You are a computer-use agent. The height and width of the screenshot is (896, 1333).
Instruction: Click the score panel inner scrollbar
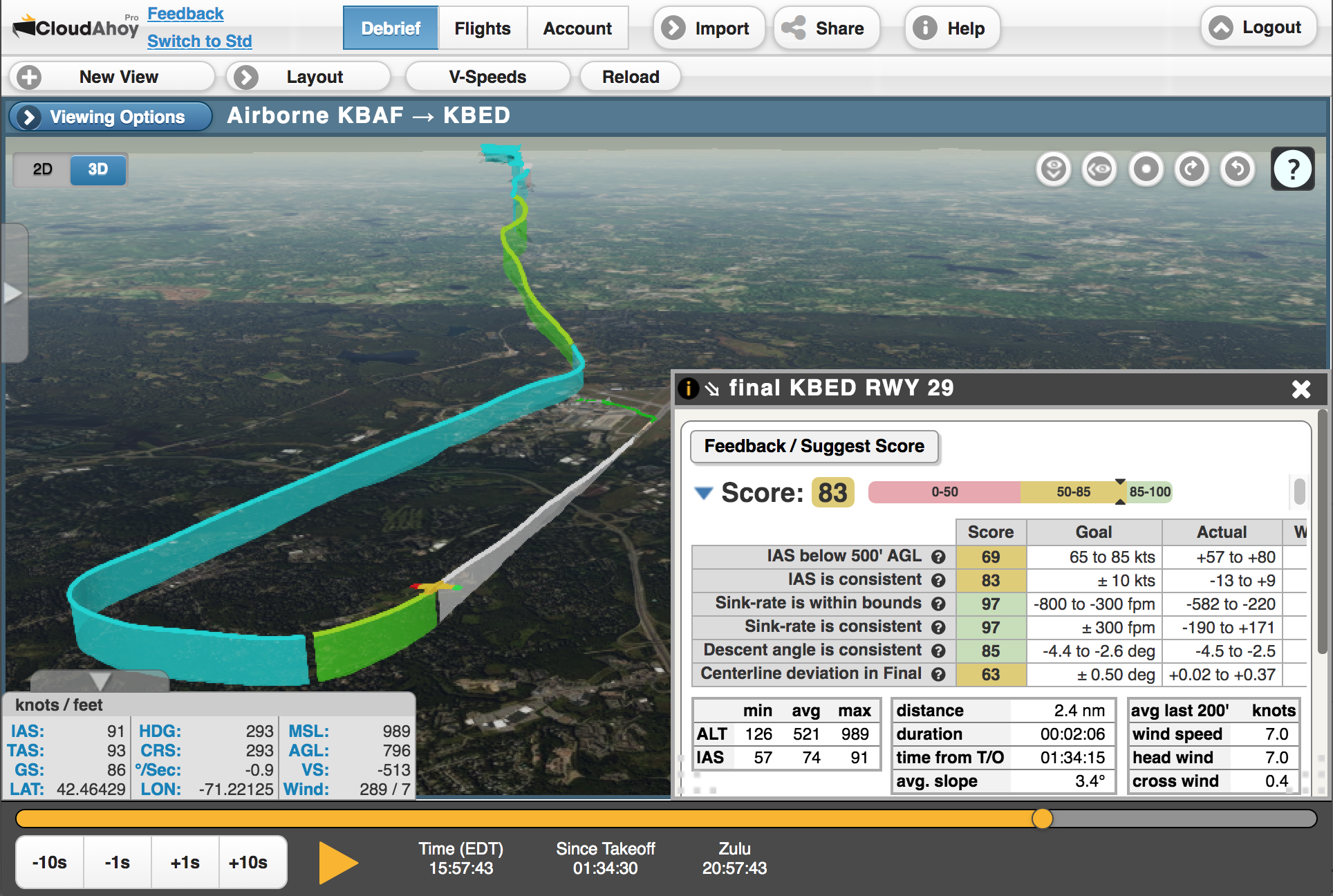pos(1300,492)
